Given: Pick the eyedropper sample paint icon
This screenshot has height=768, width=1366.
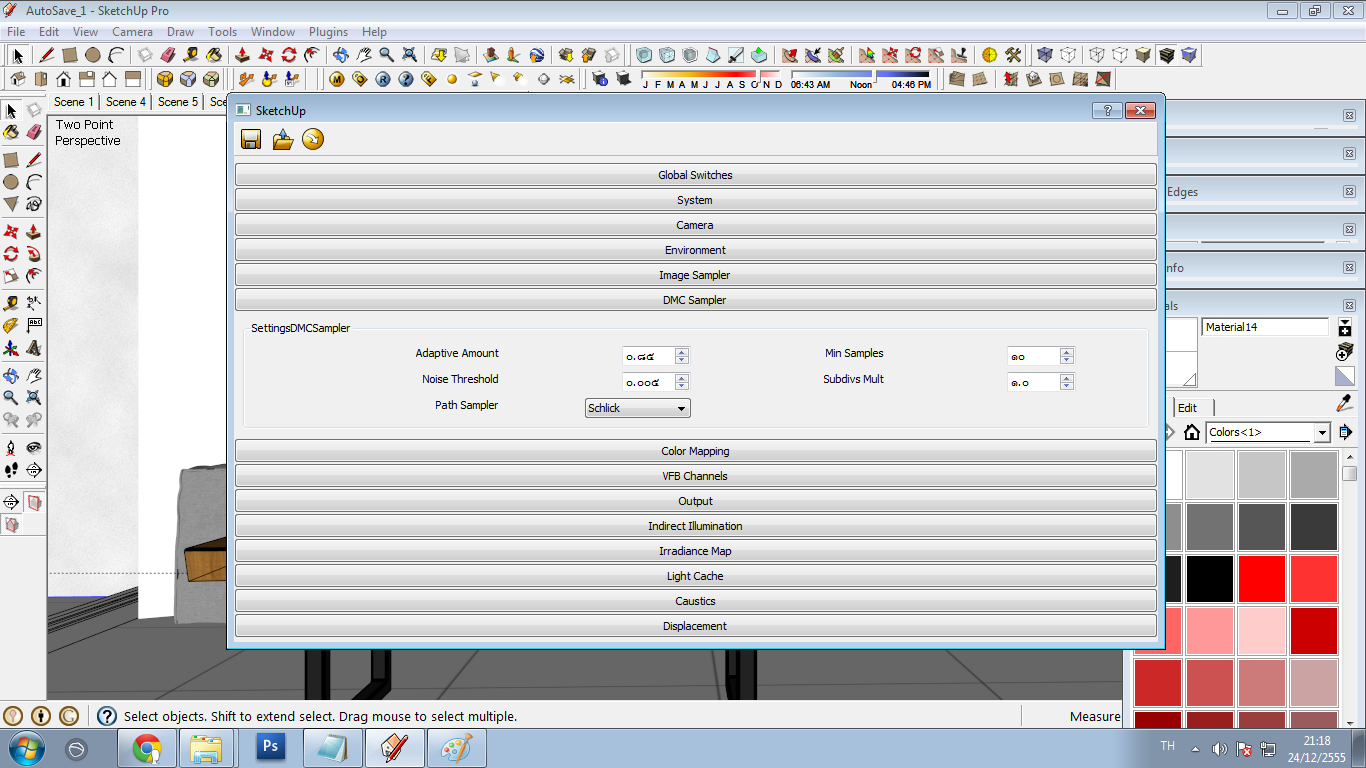Looking at the screenshot, I should point(1345,403).
